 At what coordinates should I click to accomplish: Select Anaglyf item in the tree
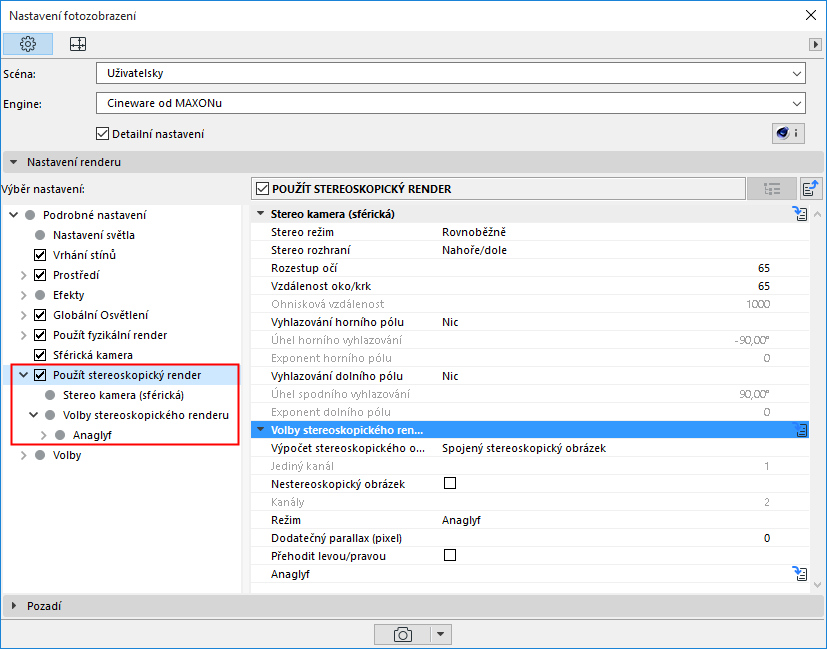(x=92, y=435)
